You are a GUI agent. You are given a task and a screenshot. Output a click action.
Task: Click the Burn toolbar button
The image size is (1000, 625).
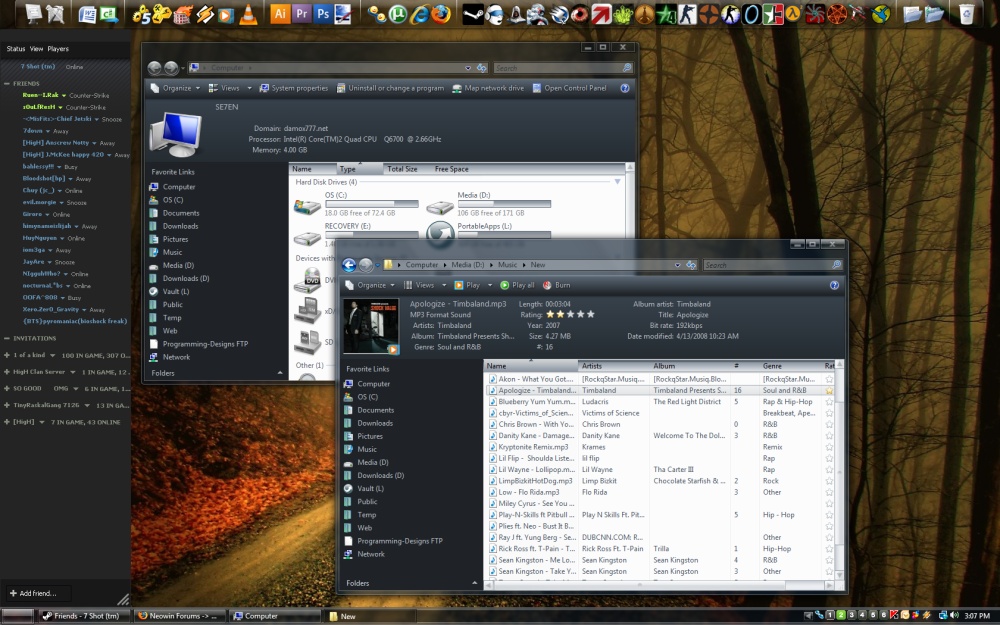pos(557,285)
